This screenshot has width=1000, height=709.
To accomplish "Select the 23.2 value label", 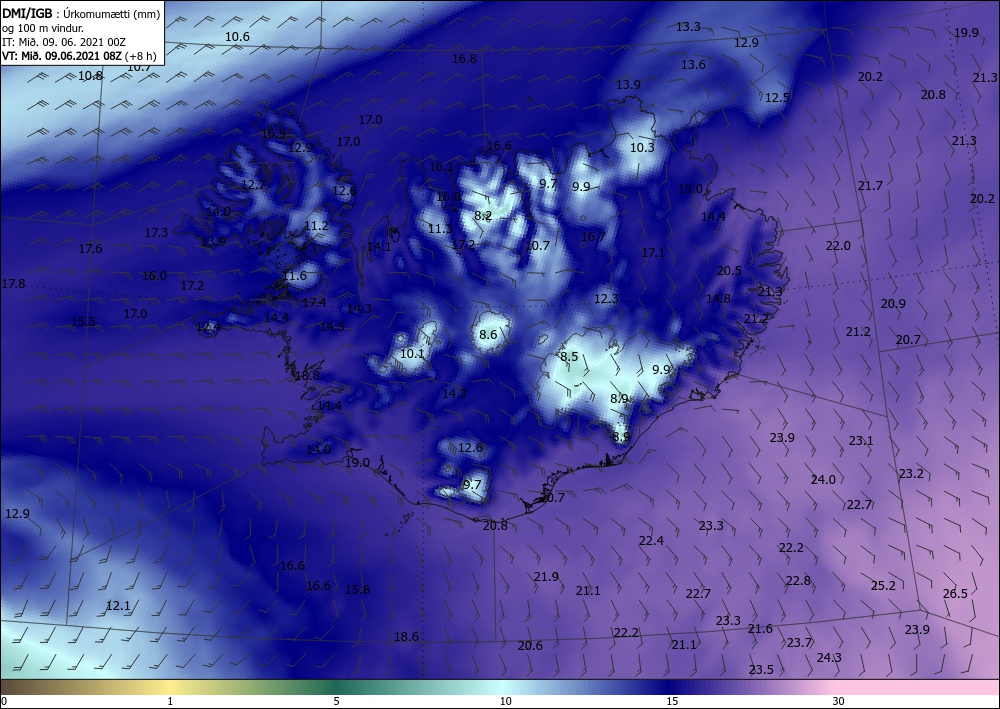I will [911, 474].
